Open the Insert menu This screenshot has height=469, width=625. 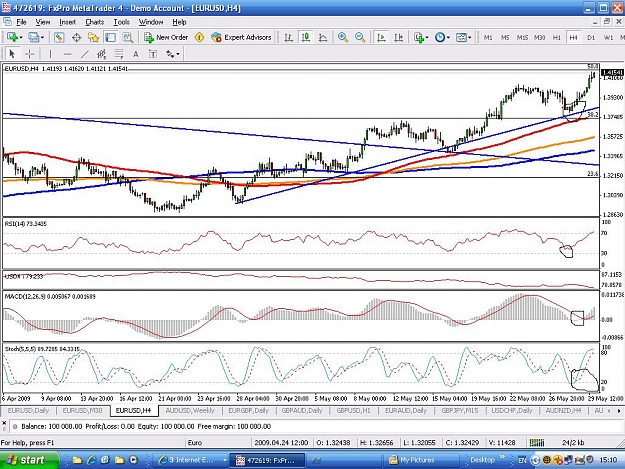coord(67,22)
